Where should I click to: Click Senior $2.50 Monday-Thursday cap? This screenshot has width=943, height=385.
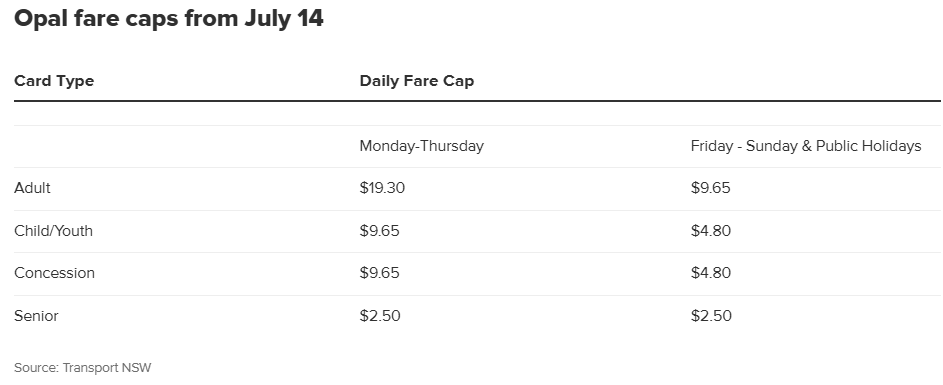(x=380, y=316)
